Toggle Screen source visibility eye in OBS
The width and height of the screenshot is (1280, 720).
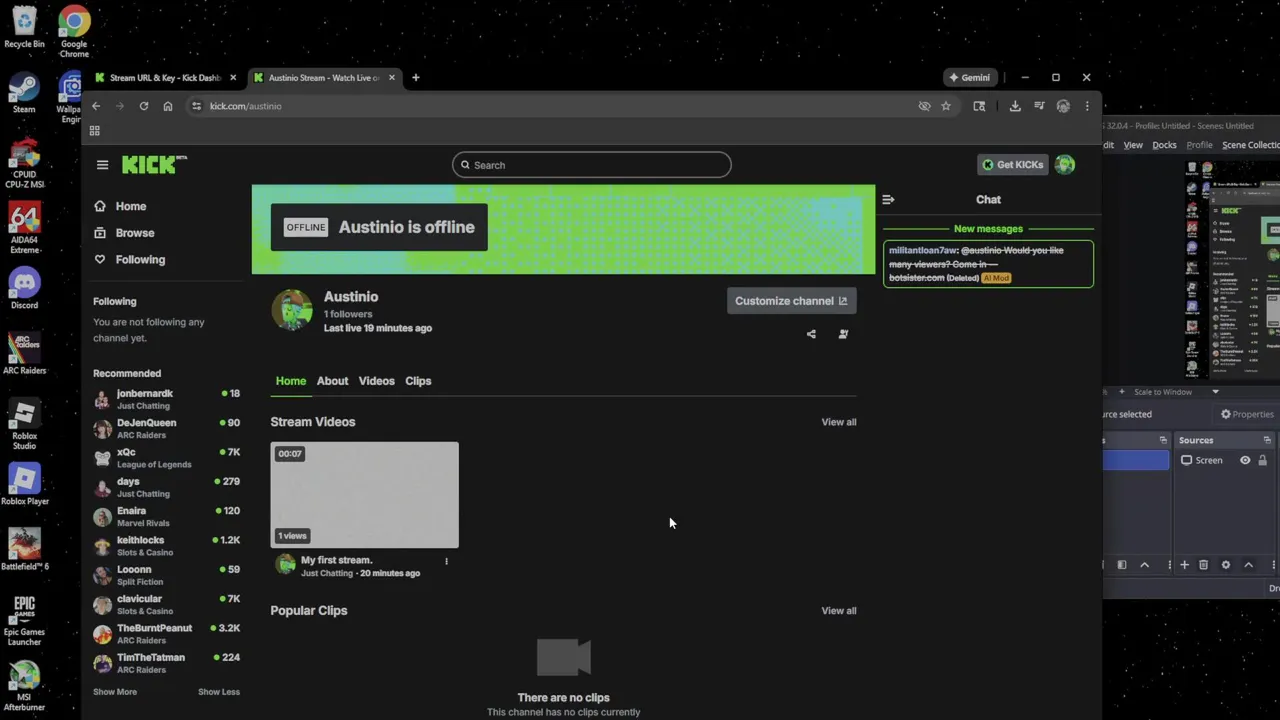1245,460
